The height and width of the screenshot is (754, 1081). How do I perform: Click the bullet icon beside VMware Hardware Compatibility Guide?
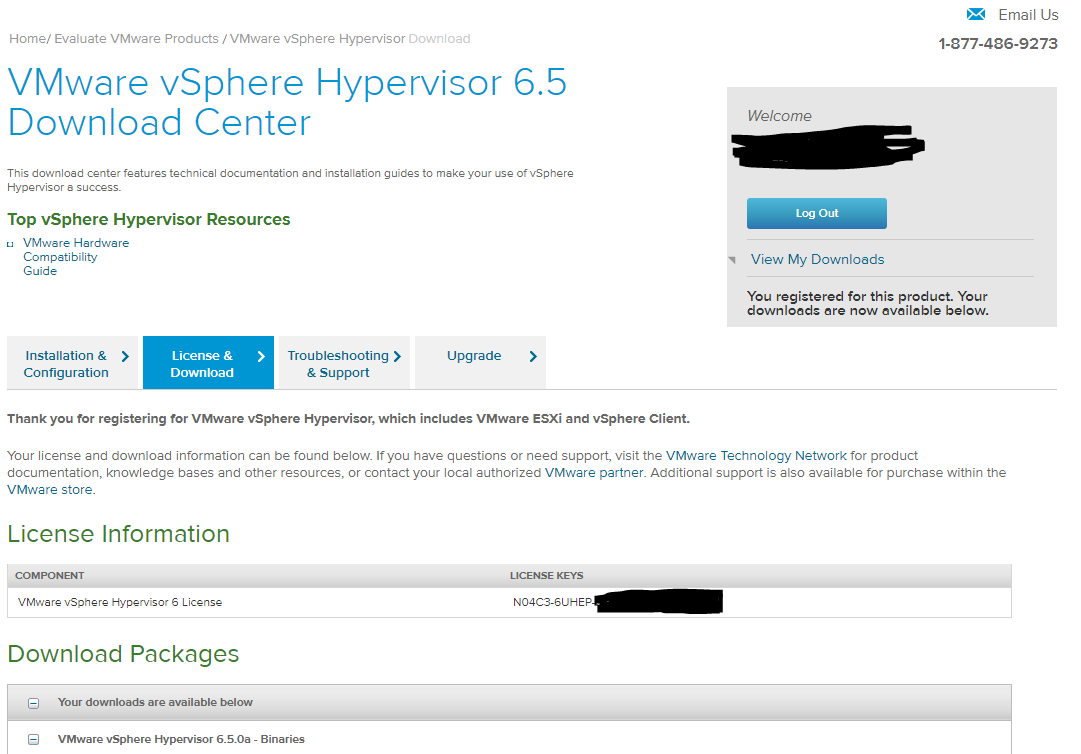point(10,244)
